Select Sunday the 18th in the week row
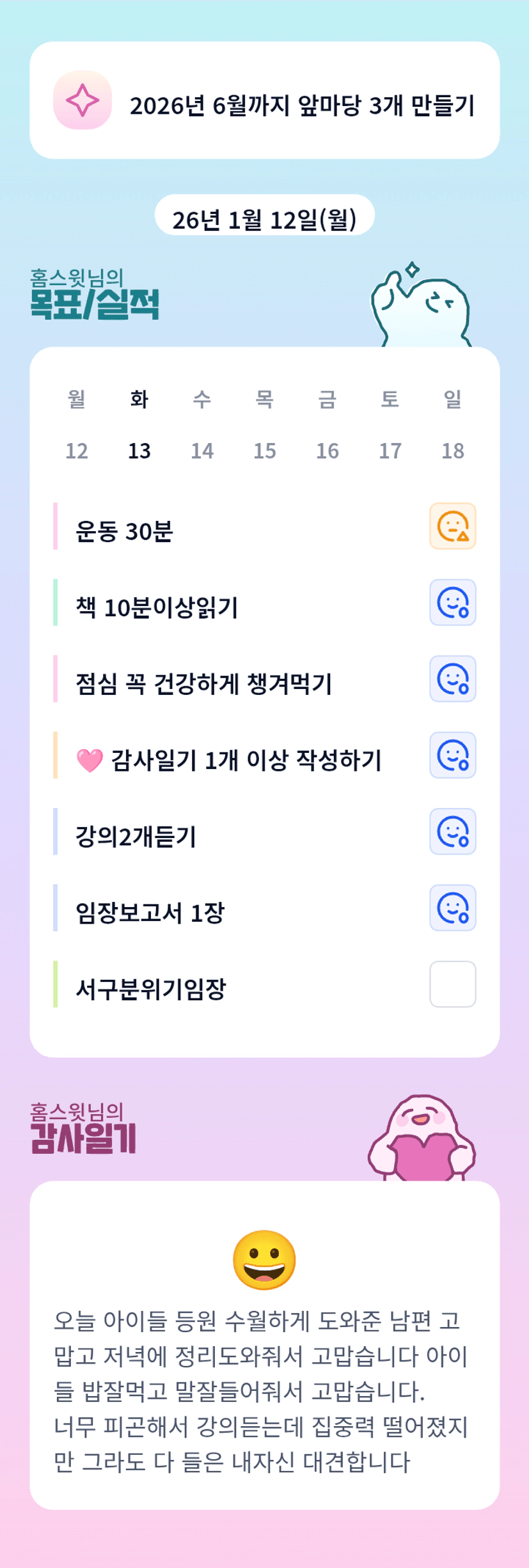The height and width of the screenshot is (1568, 529). [453, 451]
